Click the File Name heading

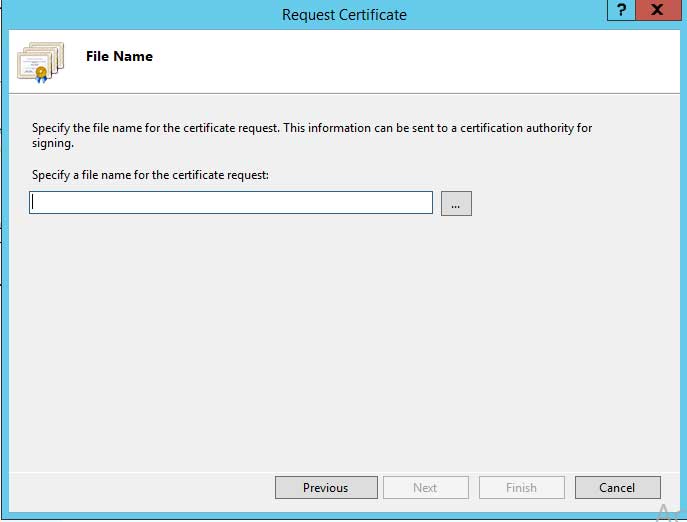click(119, 56)
